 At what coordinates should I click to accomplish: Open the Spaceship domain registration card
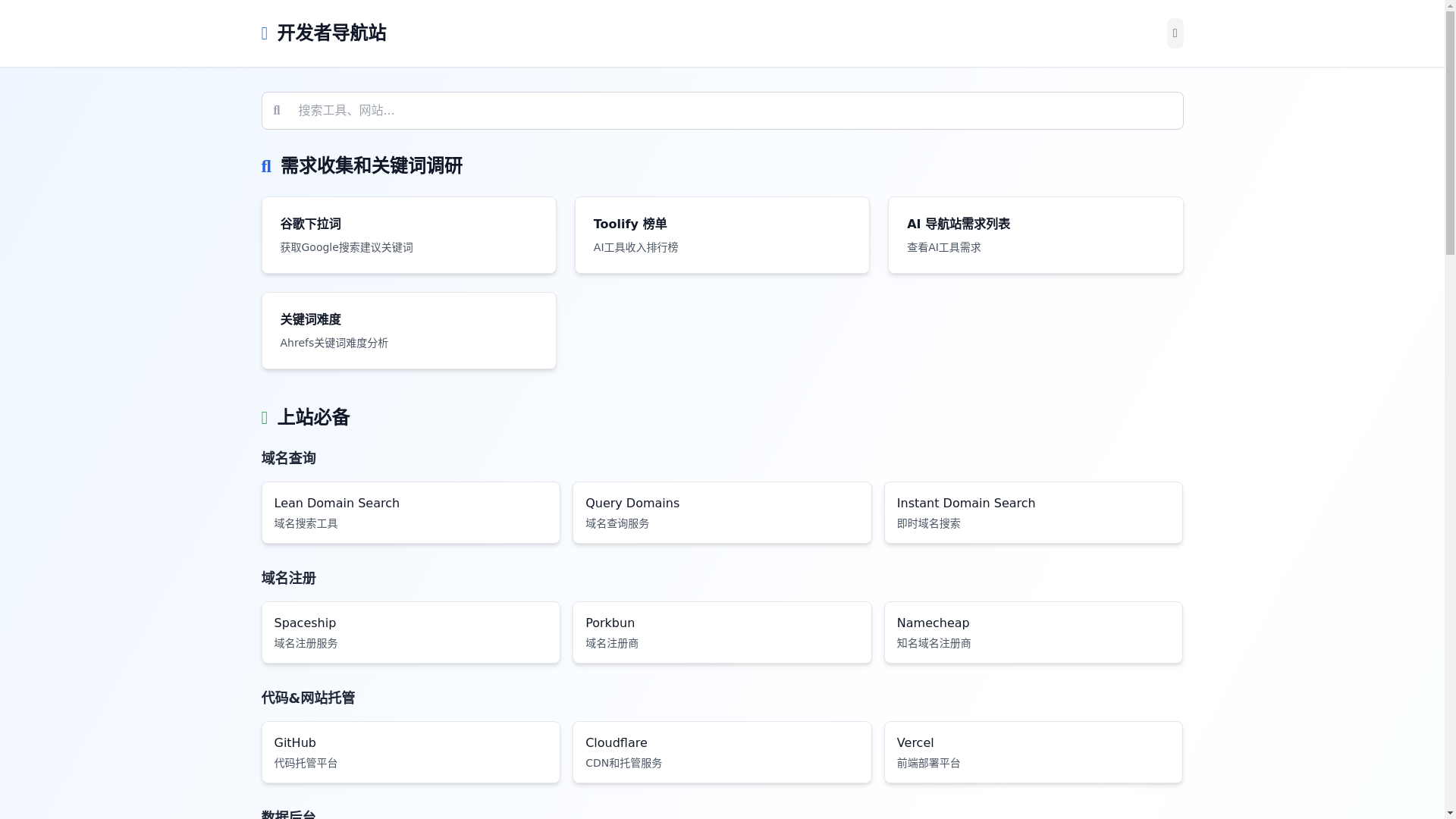411,632
